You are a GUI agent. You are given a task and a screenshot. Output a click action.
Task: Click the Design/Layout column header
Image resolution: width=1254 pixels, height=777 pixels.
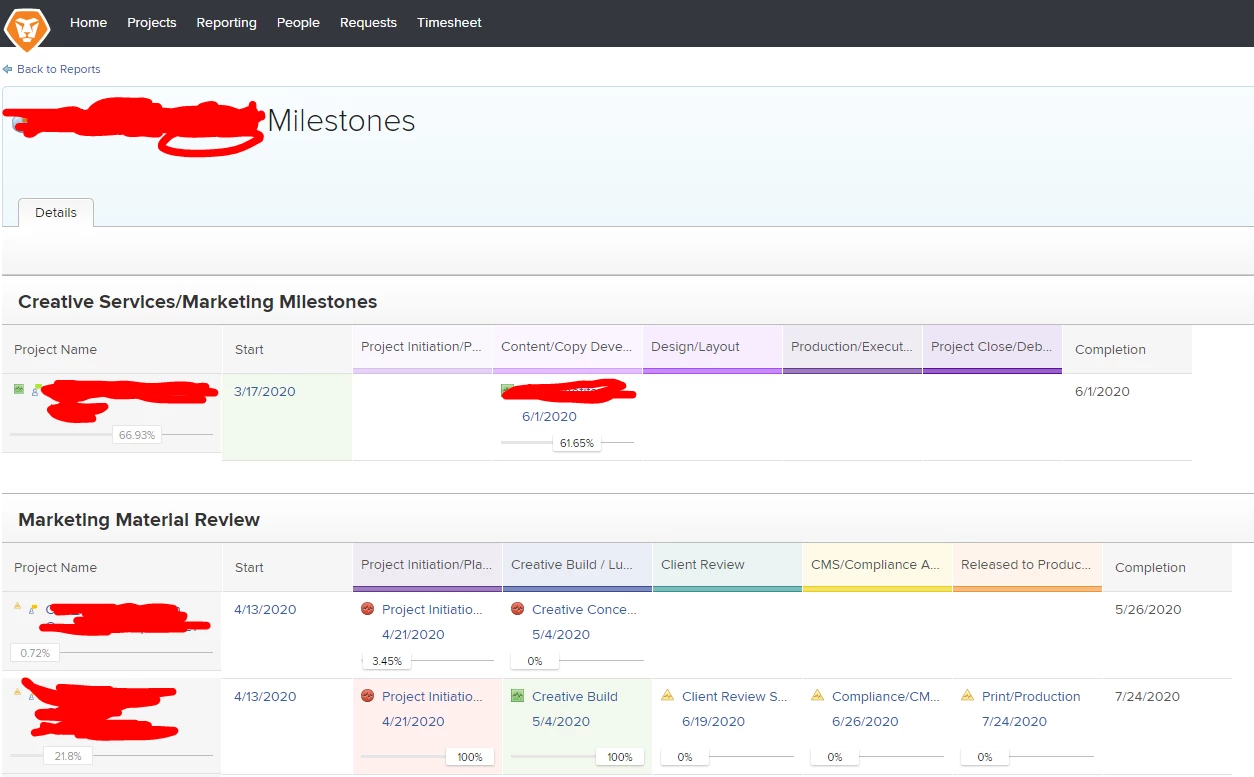coord(712,349)
